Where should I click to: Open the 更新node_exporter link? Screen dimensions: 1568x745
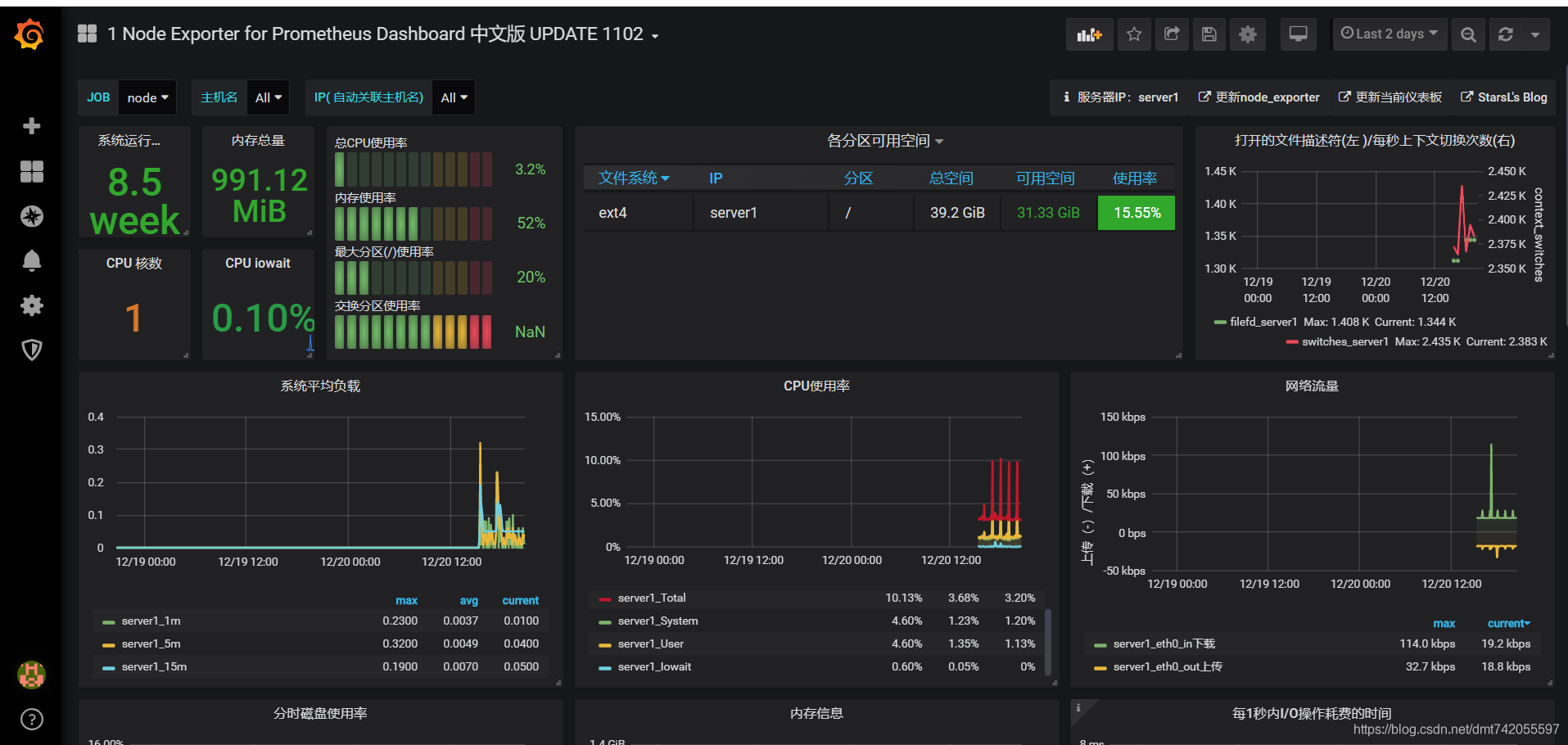(x=1258, y=97)
